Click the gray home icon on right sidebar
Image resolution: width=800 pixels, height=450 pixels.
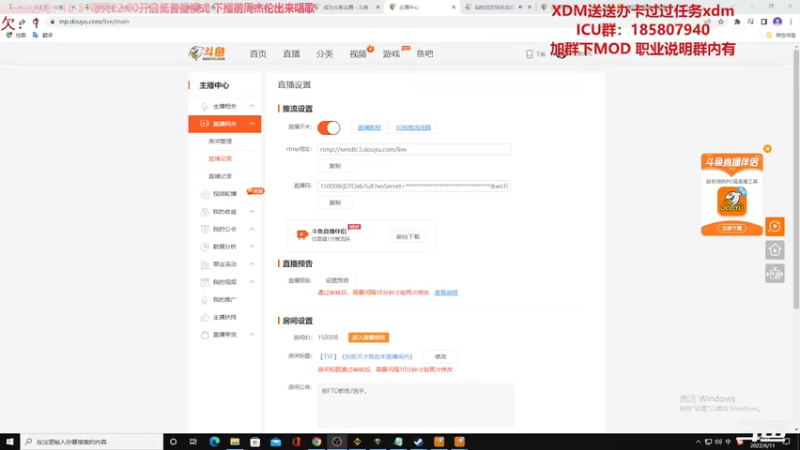[774, 250]
